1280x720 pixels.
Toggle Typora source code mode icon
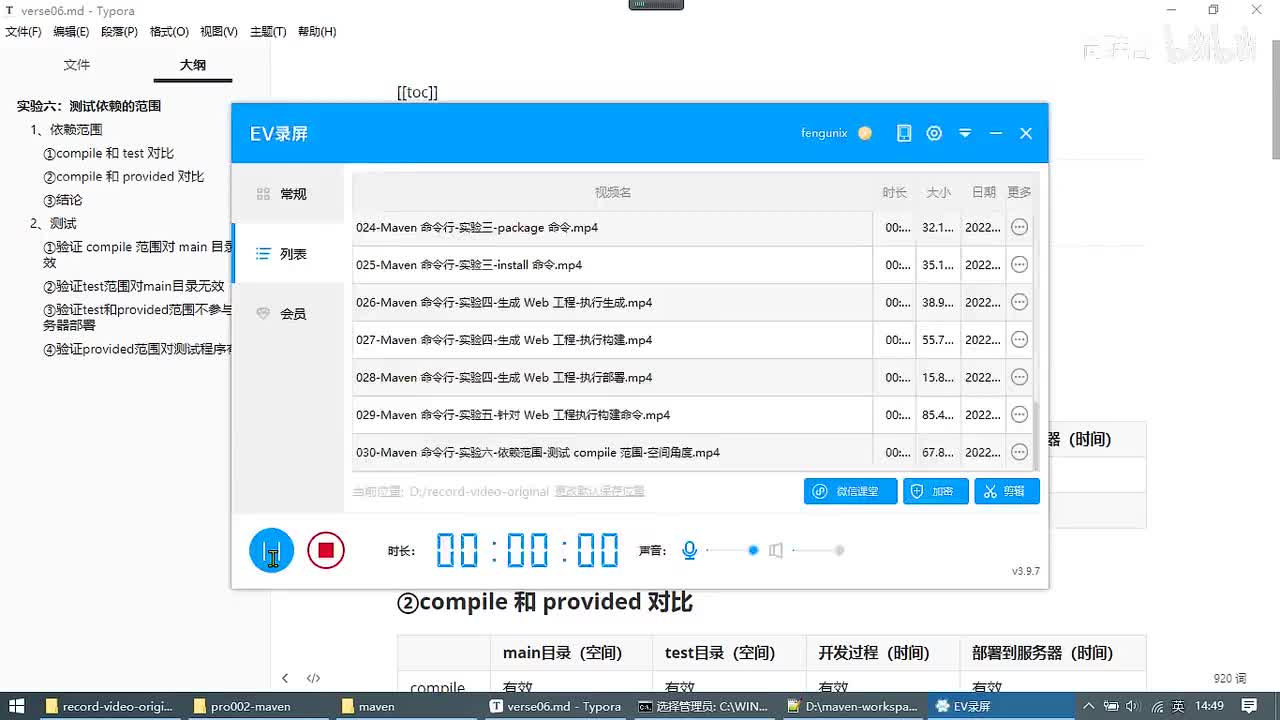point(313,678)
